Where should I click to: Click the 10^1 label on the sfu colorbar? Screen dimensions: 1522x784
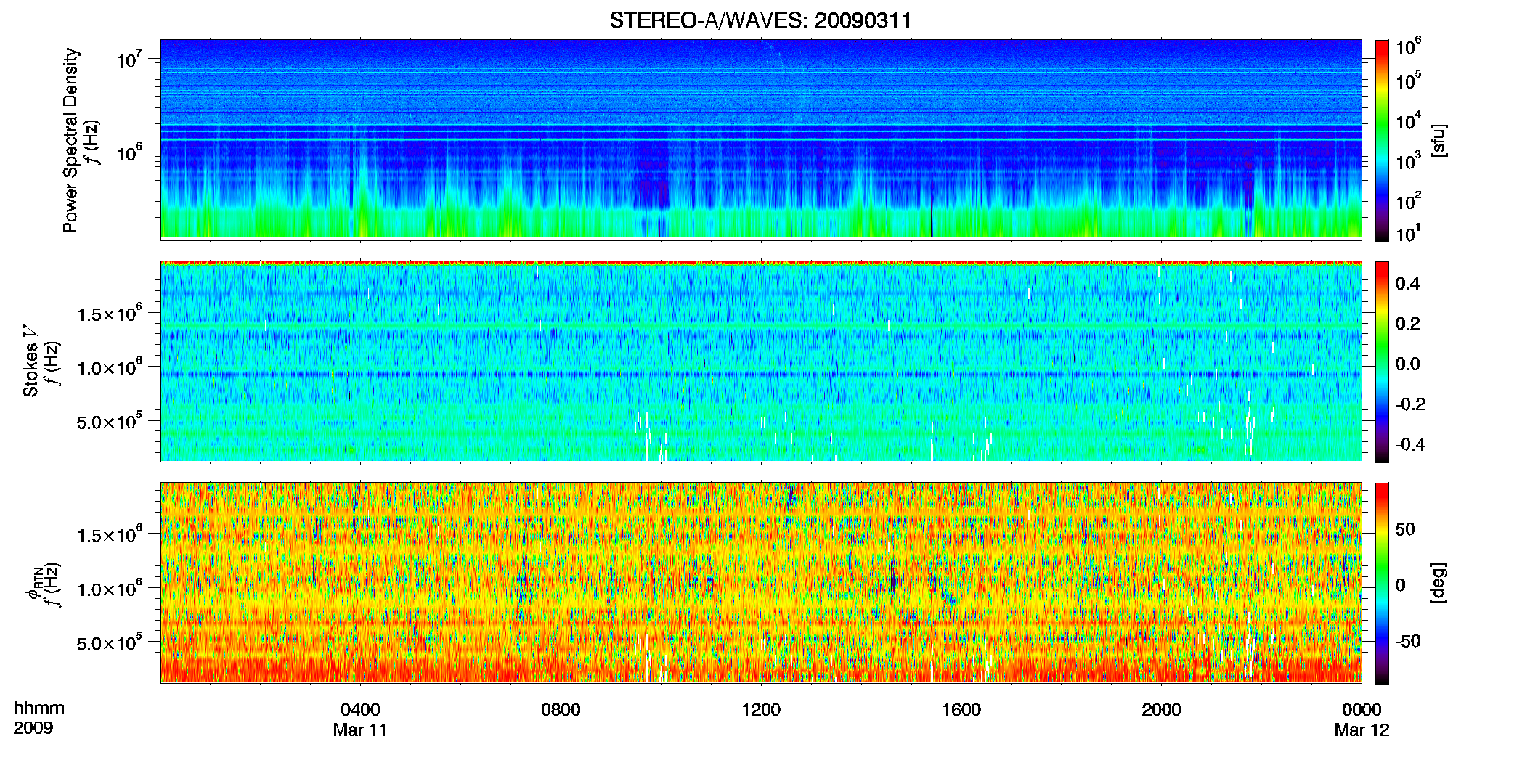1409,233
